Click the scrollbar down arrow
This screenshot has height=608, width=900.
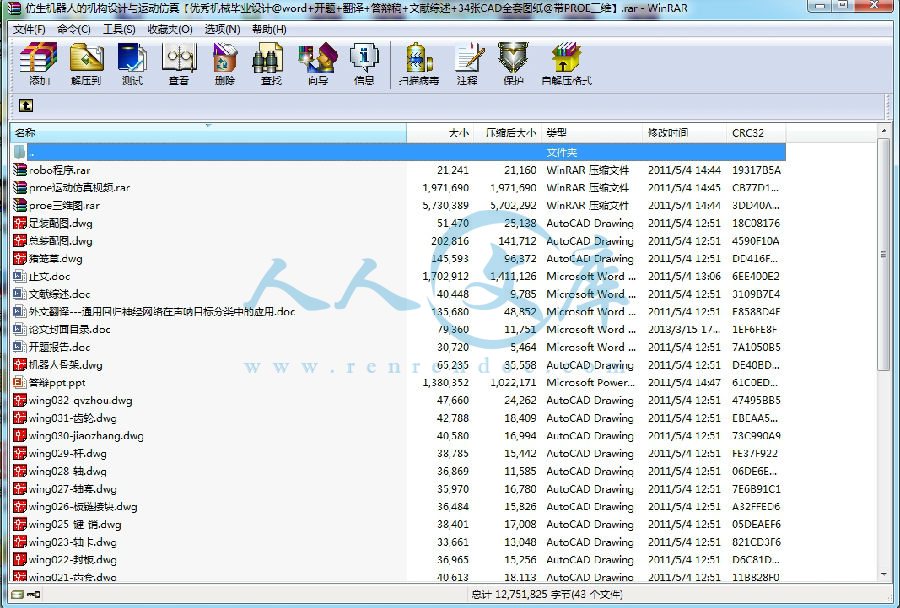click(x=884, y=574)
